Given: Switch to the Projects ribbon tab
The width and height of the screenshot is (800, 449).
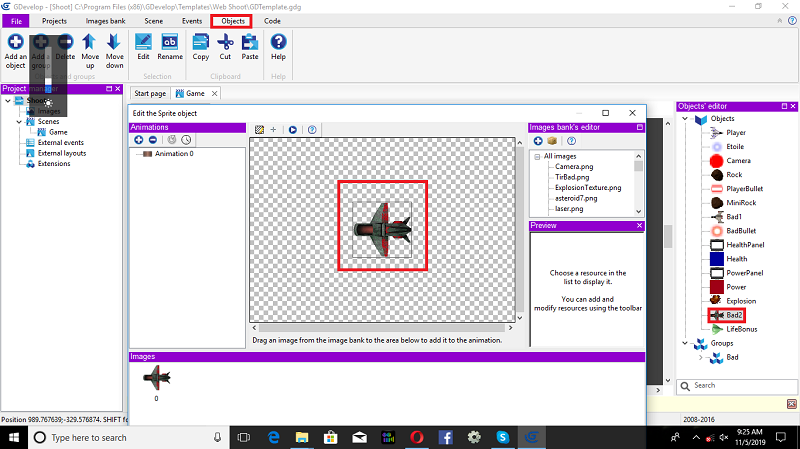Looking at the screenshot, I should (54, 21).
